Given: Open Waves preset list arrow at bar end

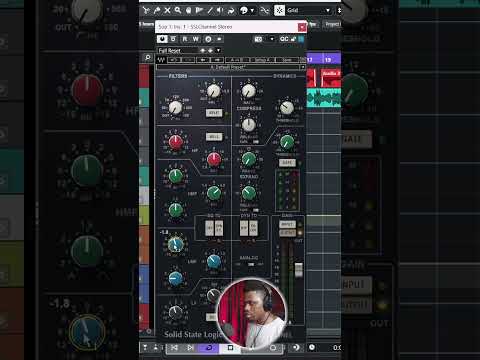Looking at the screenshot, I should click(x=302, y=67).
